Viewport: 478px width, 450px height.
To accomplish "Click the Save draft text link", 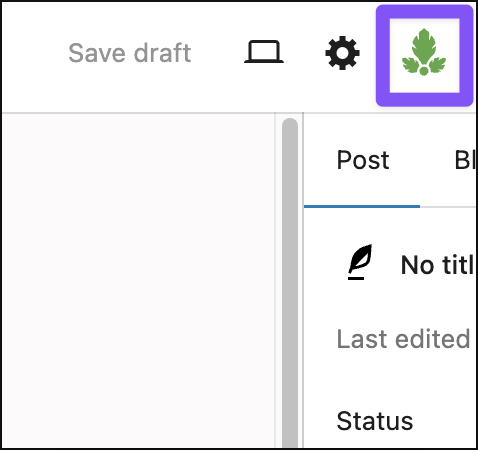I will coord(130,53).
